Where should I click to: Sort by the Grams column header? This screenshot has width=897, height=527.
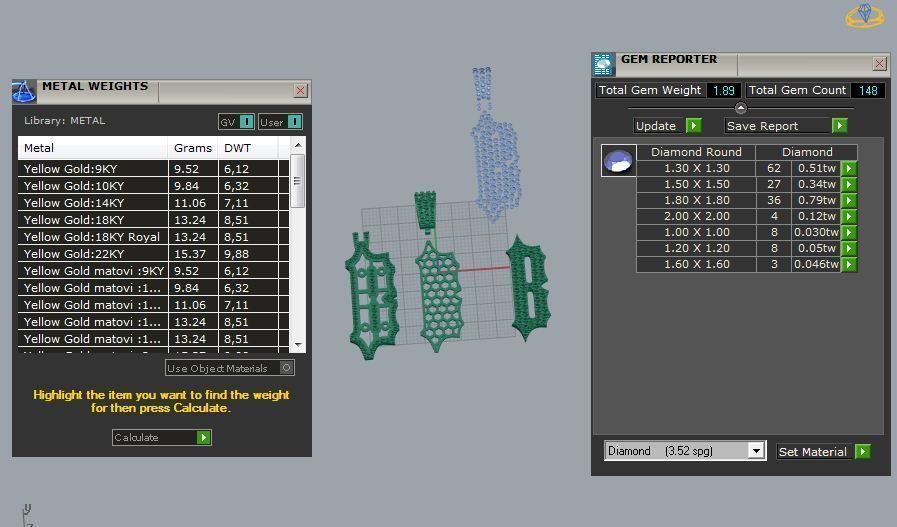193,148
